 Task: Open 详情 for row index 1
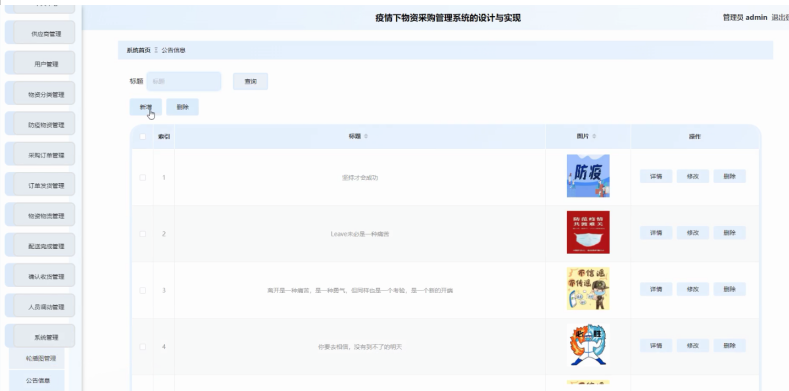pos(656,177)
